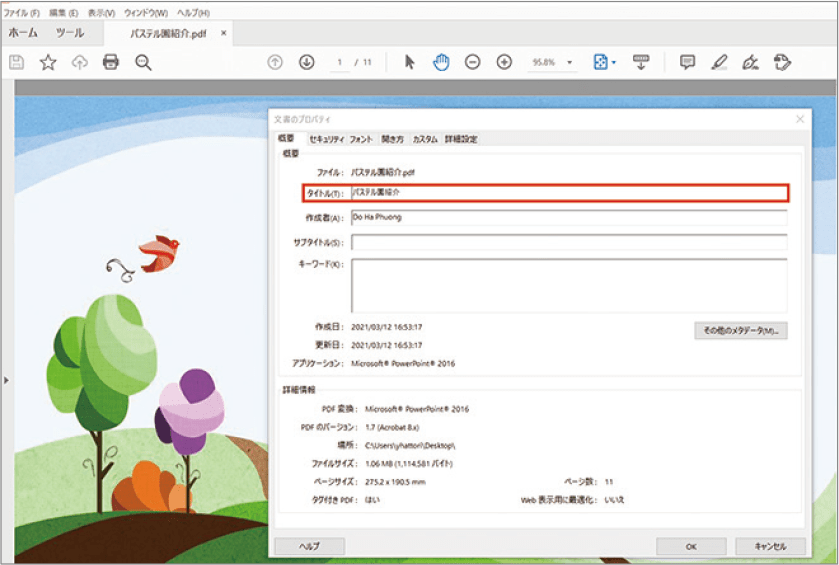
Task: Click the ファイル name パステル園紹介.pdf in dialog
Action: click(383, 172)
